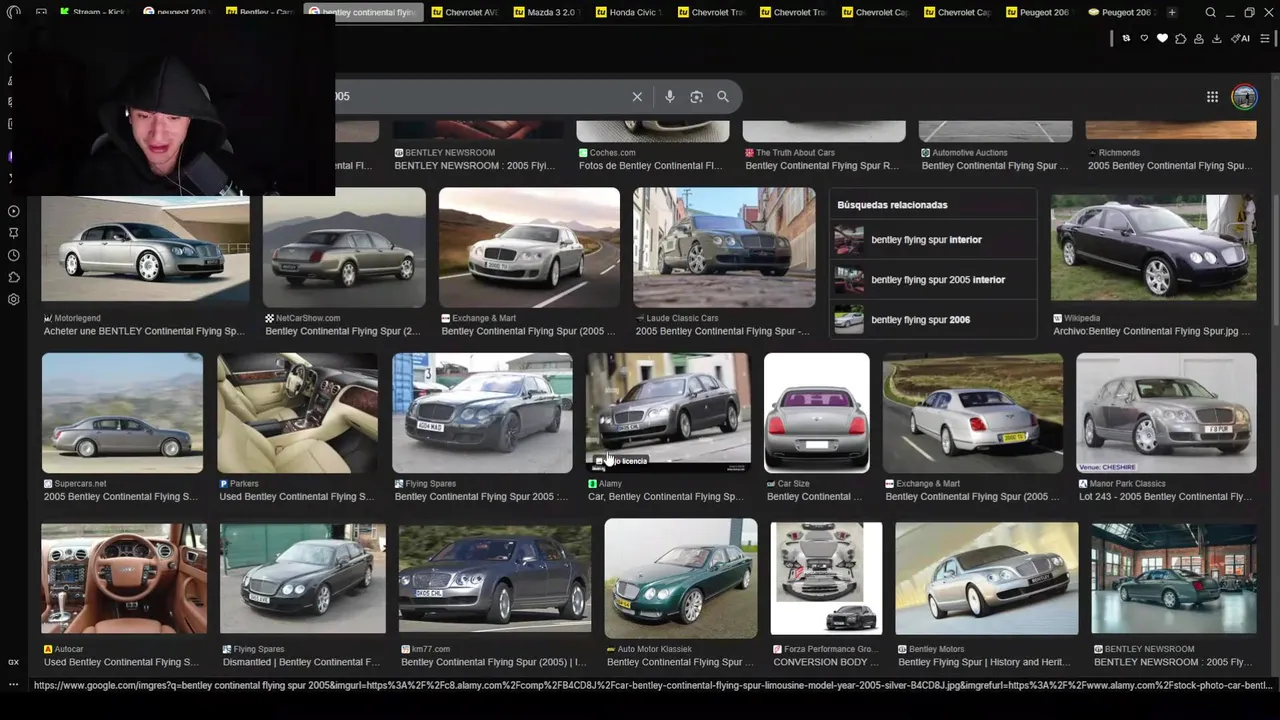The width and height of the screenshot is (1280, 720).
Task: Open Settings gear icon in sidebar
Action: coord(14,299)
